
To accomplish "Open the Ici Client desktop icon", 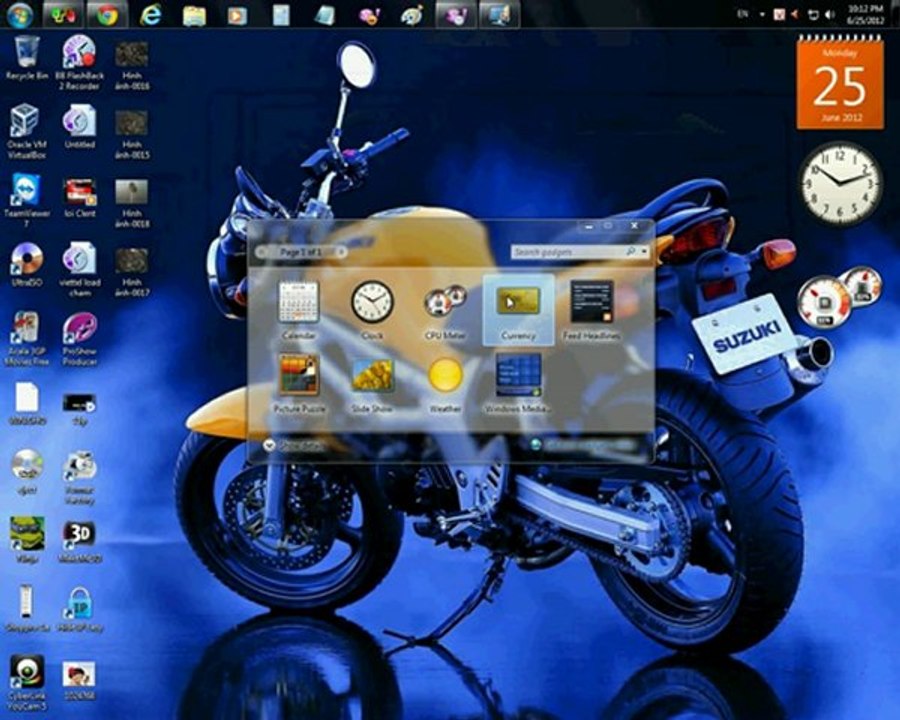I will 79,198.
